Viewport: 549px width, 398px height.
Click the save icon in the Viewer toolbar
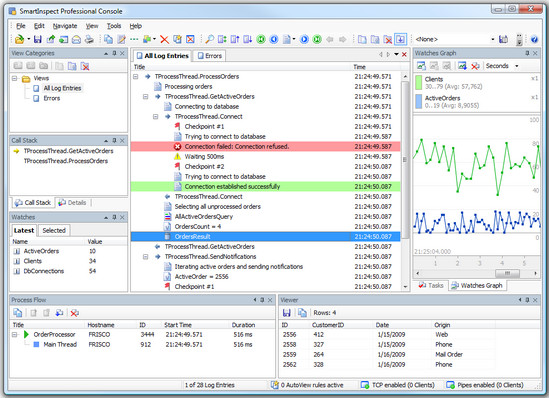[x=286, y=313]
